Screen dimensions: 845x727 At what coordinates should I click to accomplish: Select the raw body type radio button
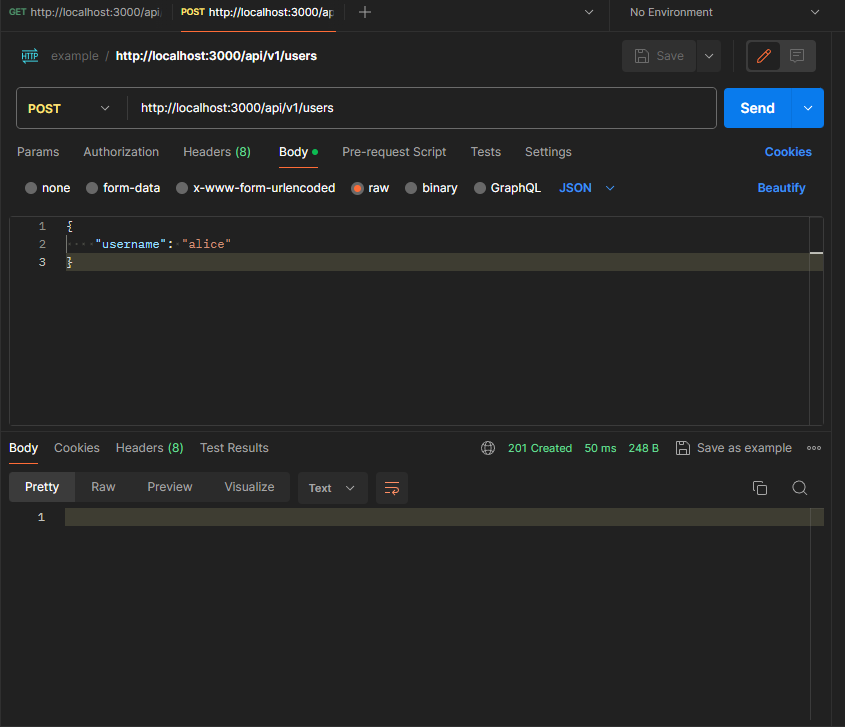[x=357, y=187]
